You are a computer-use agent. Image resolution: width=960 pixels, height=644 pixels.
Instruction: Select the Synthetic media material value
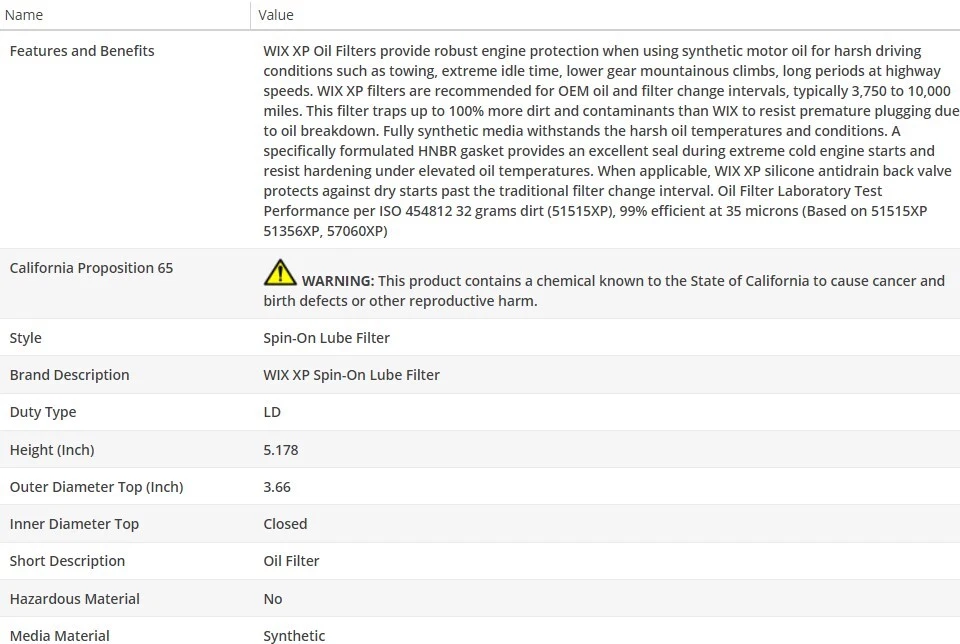point(294,636)
